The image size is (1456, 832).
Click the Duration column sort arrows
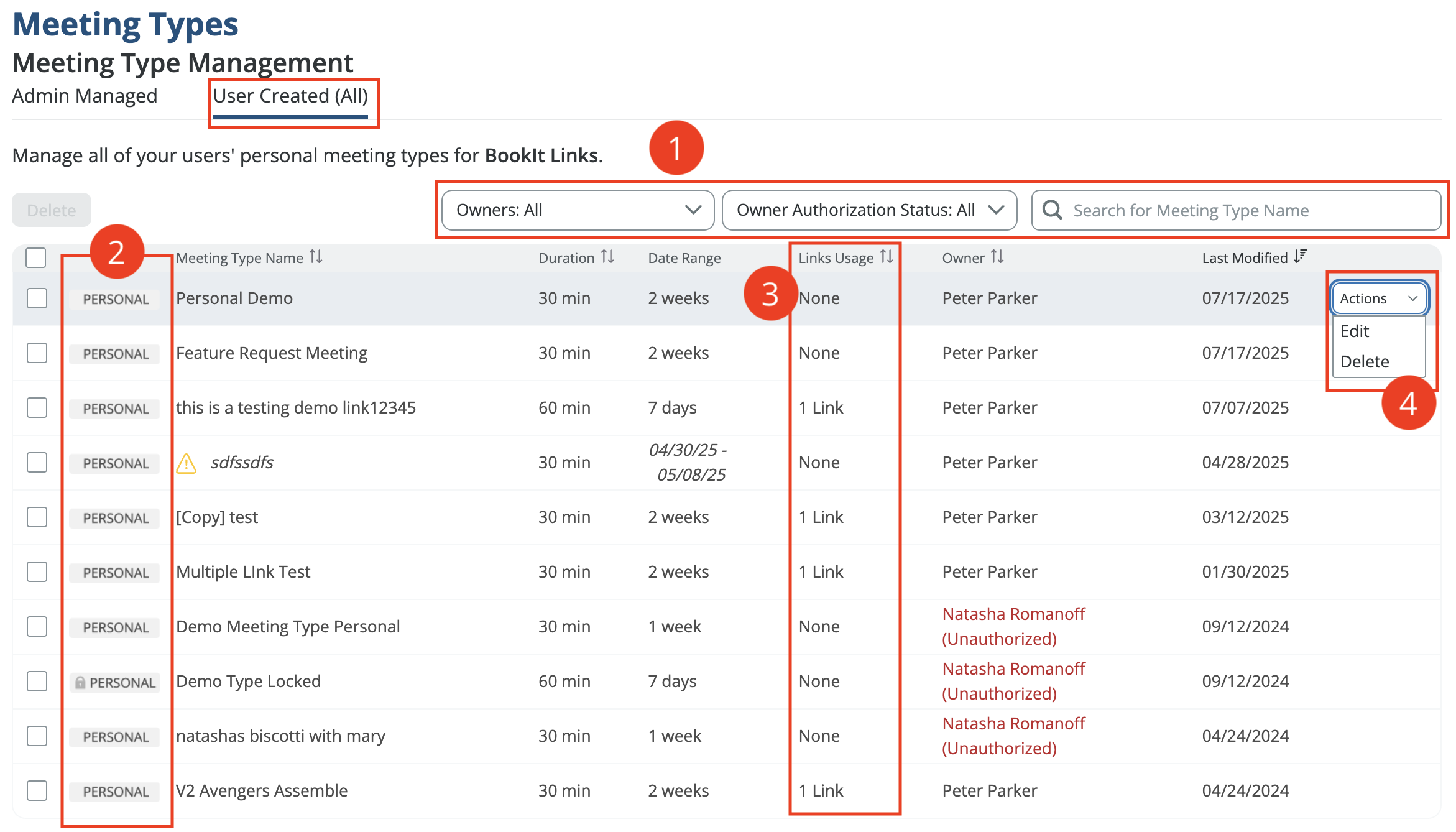607,257
